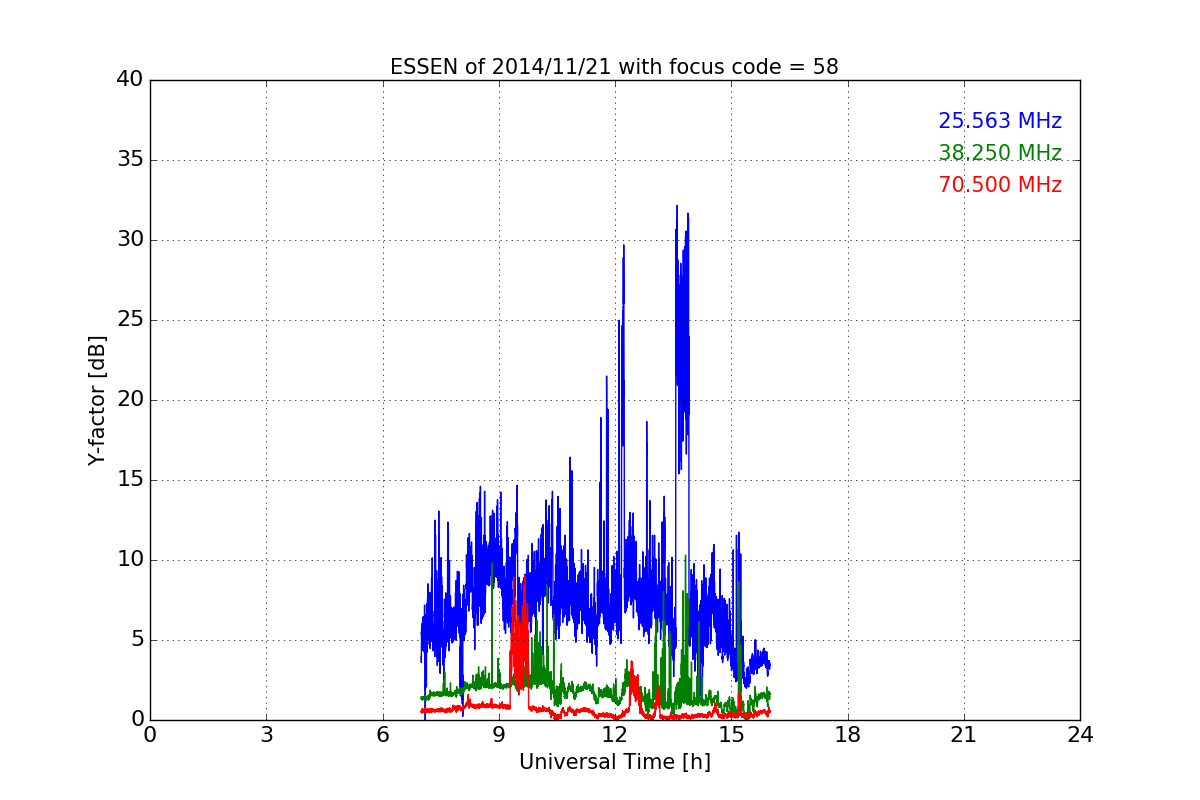The image size is (1200, 800).
Task: Select the blue '25.563 MHz' legend label
Action: (x=1000, y=121)
